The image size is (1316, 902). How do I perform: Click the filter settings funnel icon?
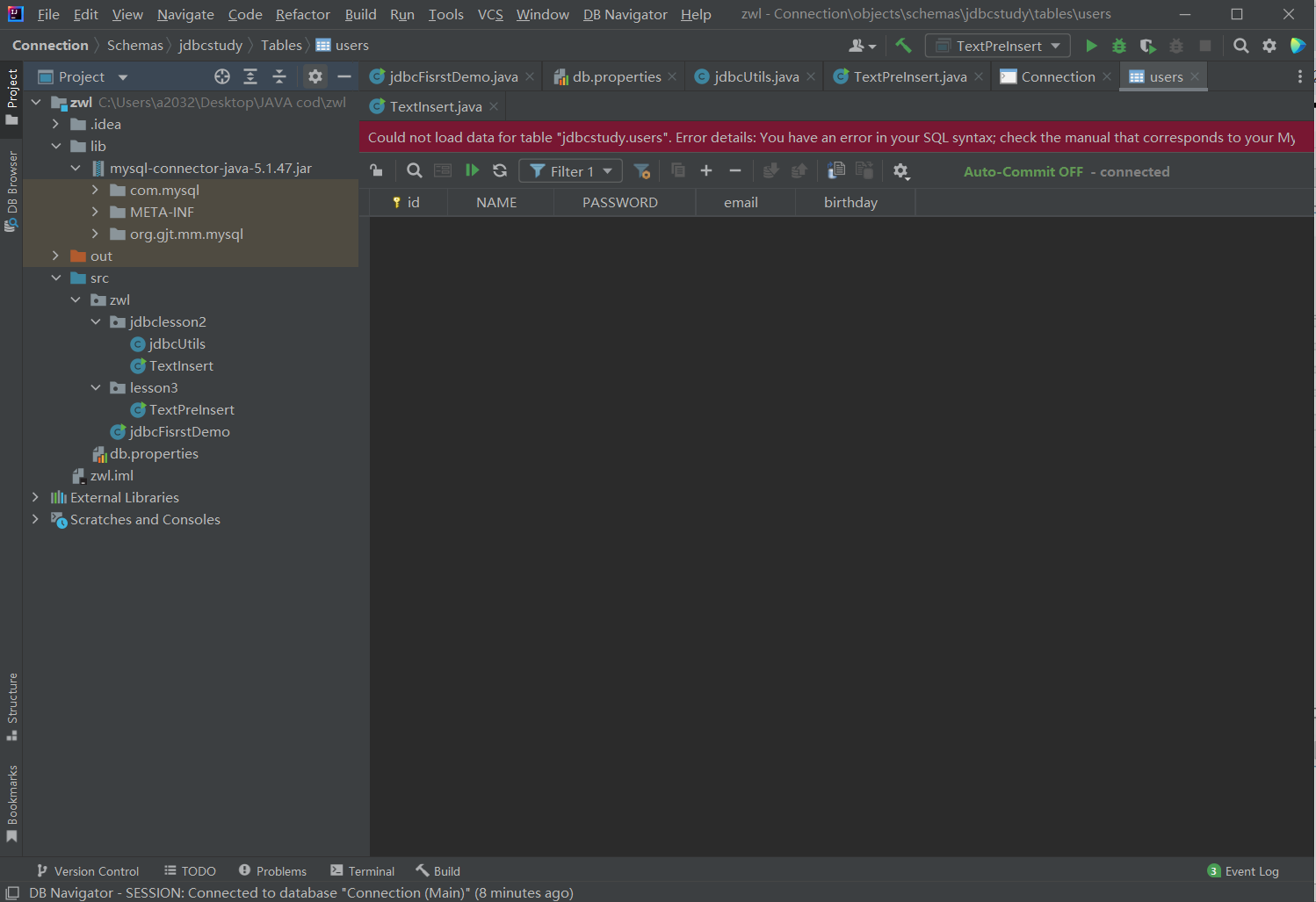(x=642, y=170)
